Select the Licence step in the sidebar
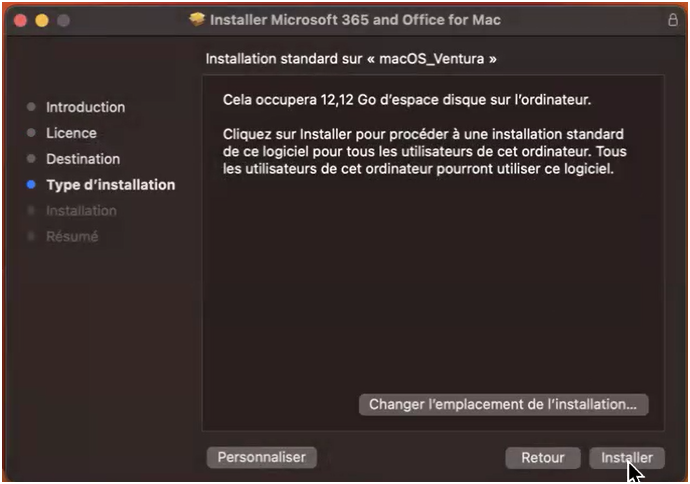The image size is (690, 484). coord(71,133)
